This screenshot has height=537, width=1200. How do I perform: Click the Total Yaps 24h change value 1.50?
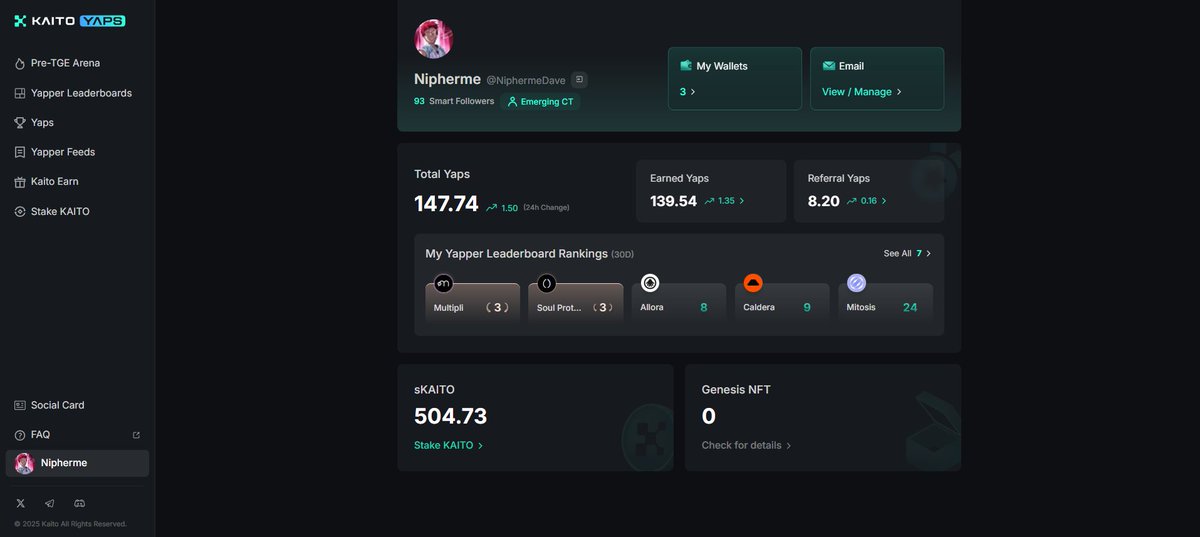[509, 208]
